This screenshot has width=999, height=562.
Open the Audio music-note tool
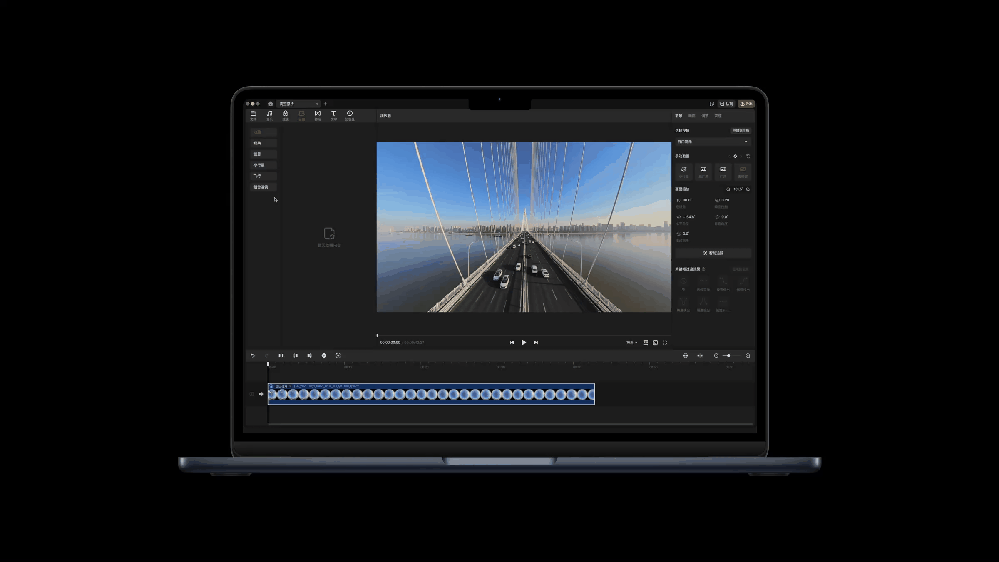[x=269, y=115]
